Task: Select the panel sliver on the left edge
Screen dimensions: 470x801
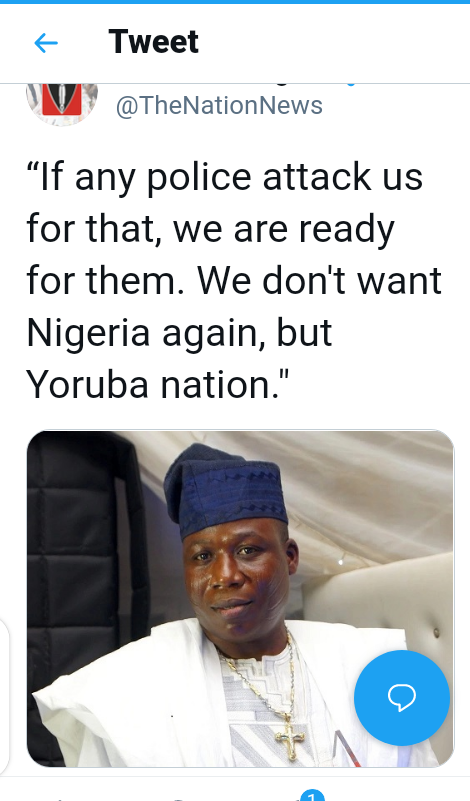Action: click(4, 697)
